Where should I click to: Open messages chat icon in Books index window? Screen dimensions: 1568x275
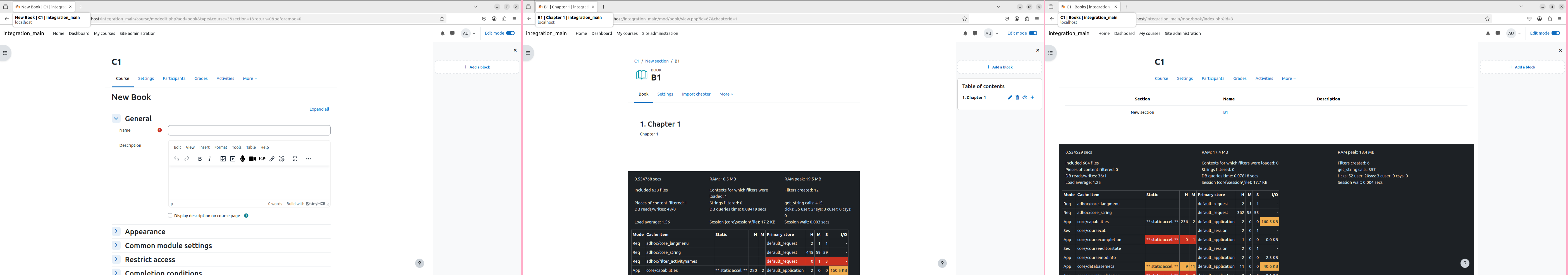[1498, 34]
